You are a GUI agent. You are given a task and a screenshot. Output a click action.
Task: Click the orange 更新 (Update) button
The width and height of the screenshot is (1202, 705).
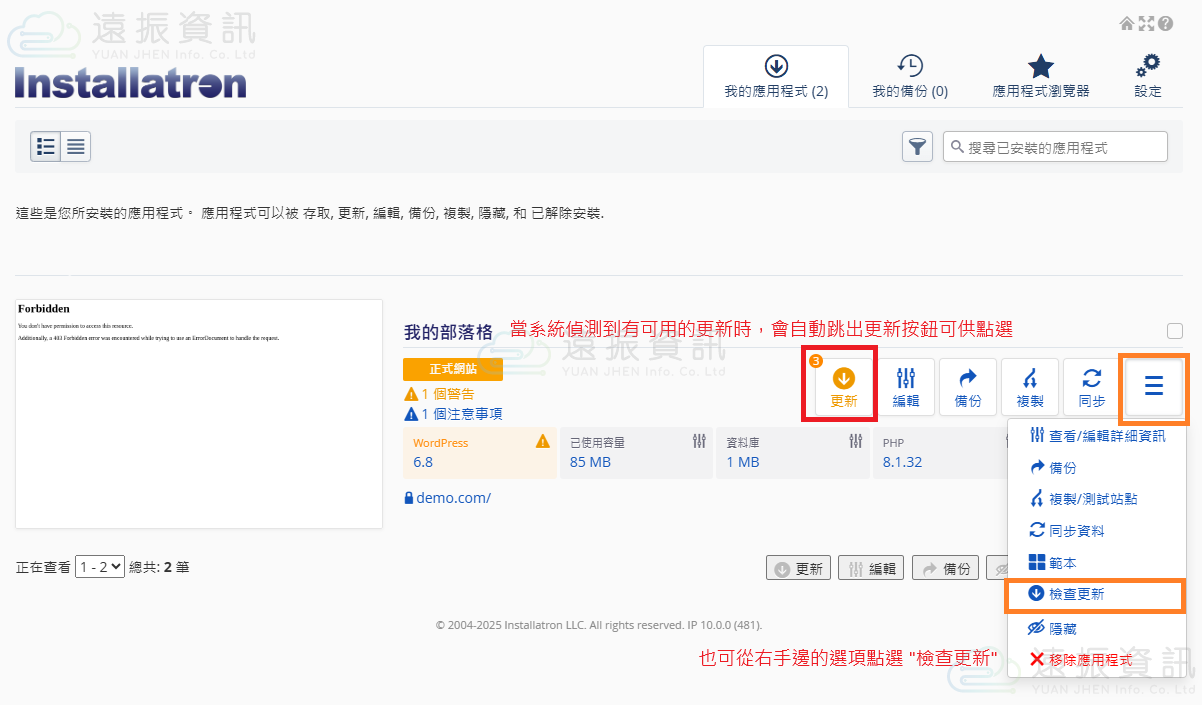(x=843, y=387)
